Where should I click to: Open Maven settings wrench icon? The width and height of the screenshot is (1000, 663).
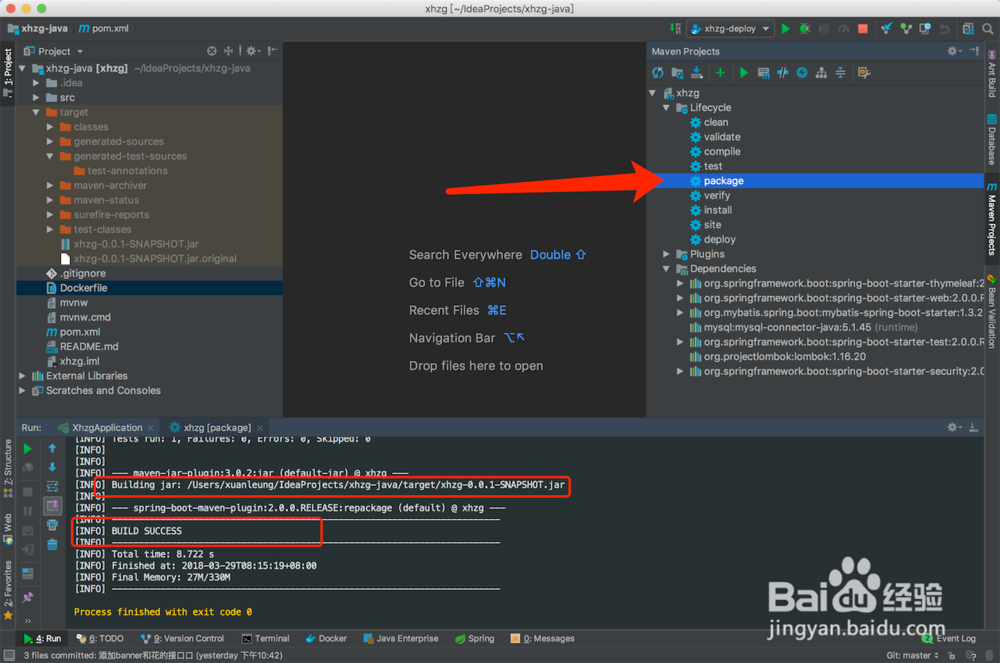point(864,73)
